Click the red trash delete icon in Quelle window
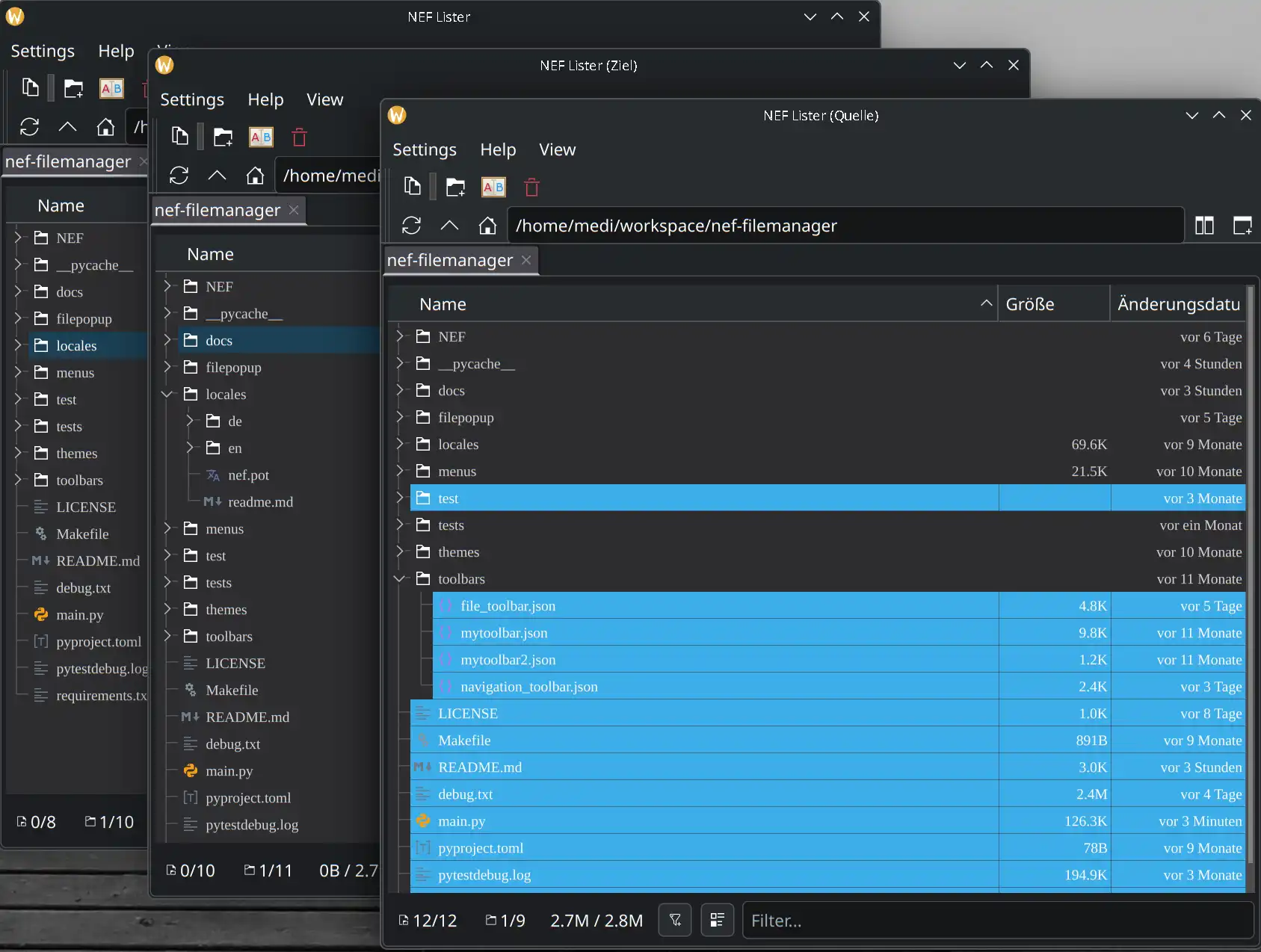Image resolution: width=1261 pixels, height=952 pixels. tap(531, 187)
